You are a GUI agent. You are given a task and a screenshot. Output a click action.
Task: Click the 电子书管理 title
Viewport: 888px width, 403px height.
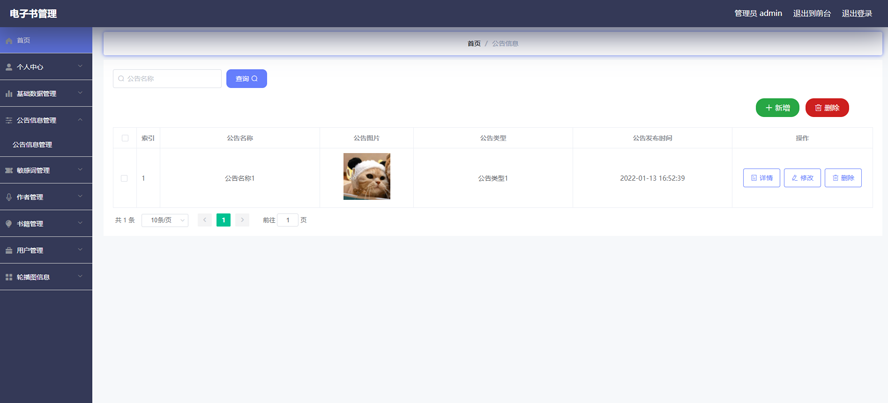33,14
